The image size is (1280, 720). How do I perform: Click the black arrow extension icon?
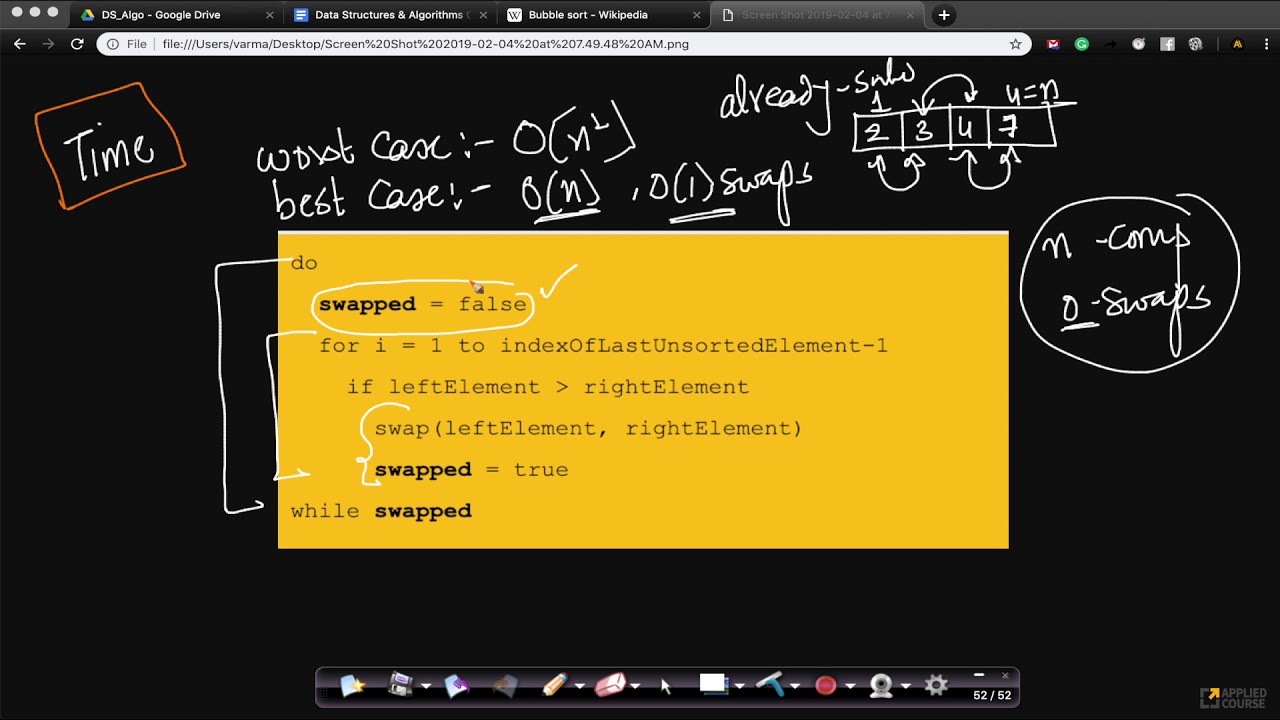[1110, 44]
